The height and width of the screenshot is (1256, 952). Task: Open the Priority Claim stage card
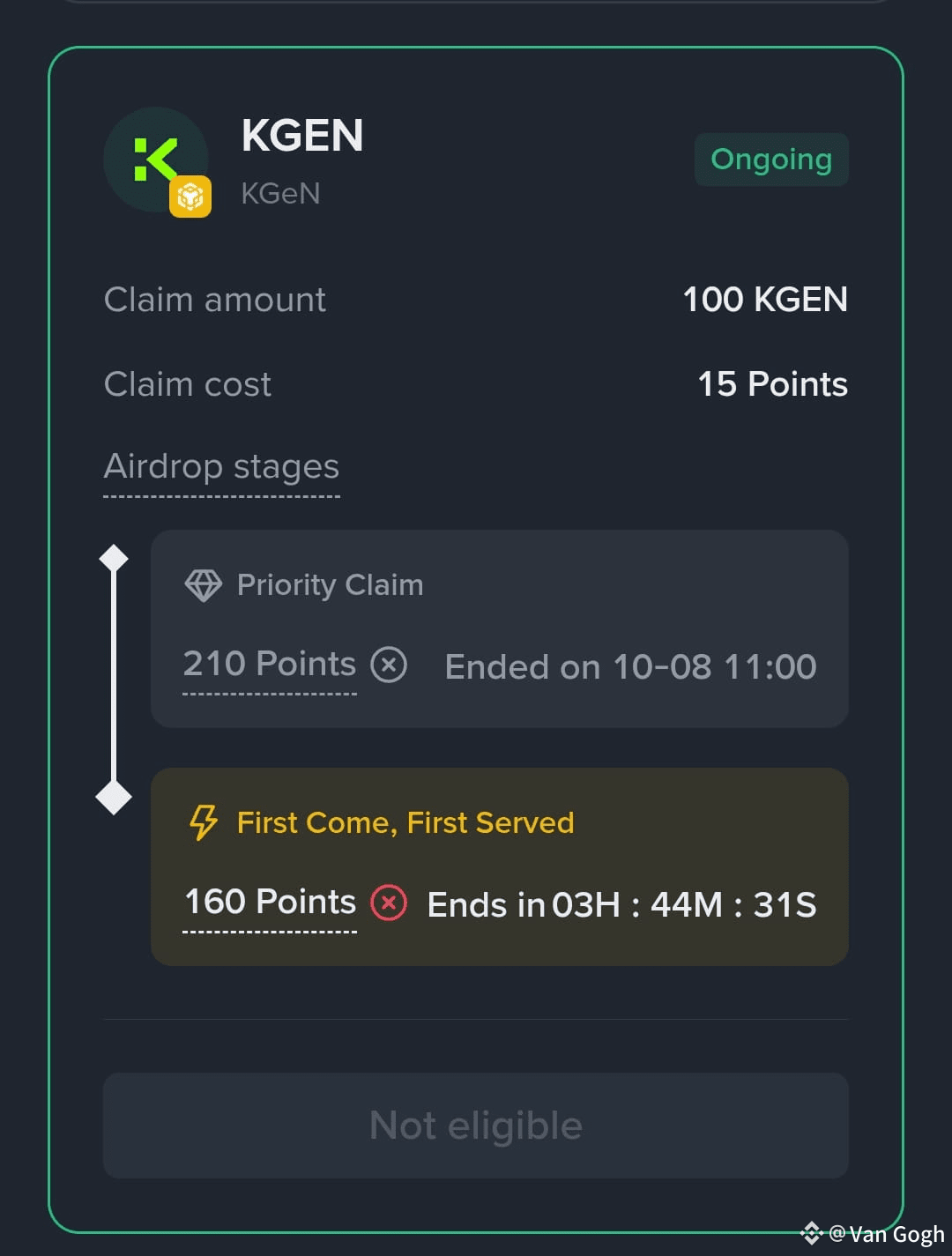(500, 628)
